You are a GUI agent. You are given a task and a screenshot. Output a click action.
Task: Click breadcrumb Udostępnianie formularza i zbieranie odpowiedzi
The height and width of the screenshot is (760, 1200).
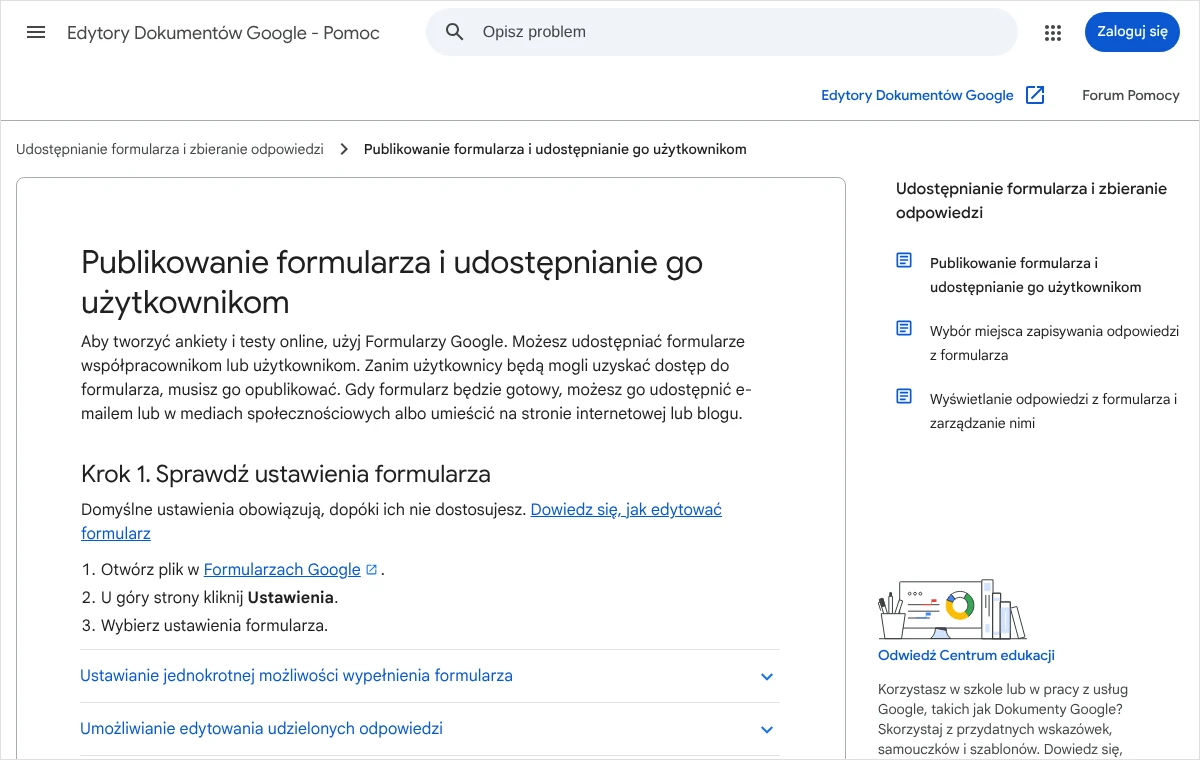pos(170,149)
